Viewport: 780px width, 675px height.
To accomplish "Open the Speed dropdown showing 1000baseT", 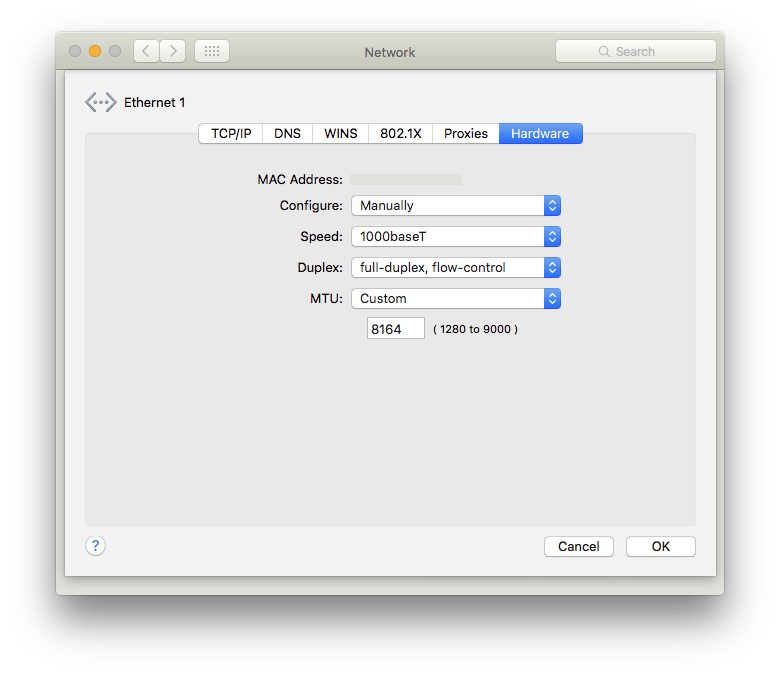I will [456, 237].
